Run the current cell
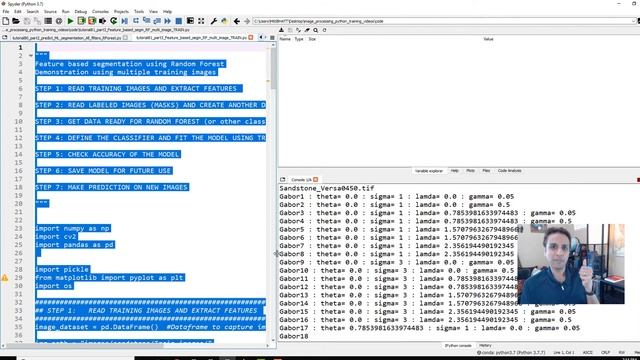Screen dimensions: 640x360 (81, 21)
